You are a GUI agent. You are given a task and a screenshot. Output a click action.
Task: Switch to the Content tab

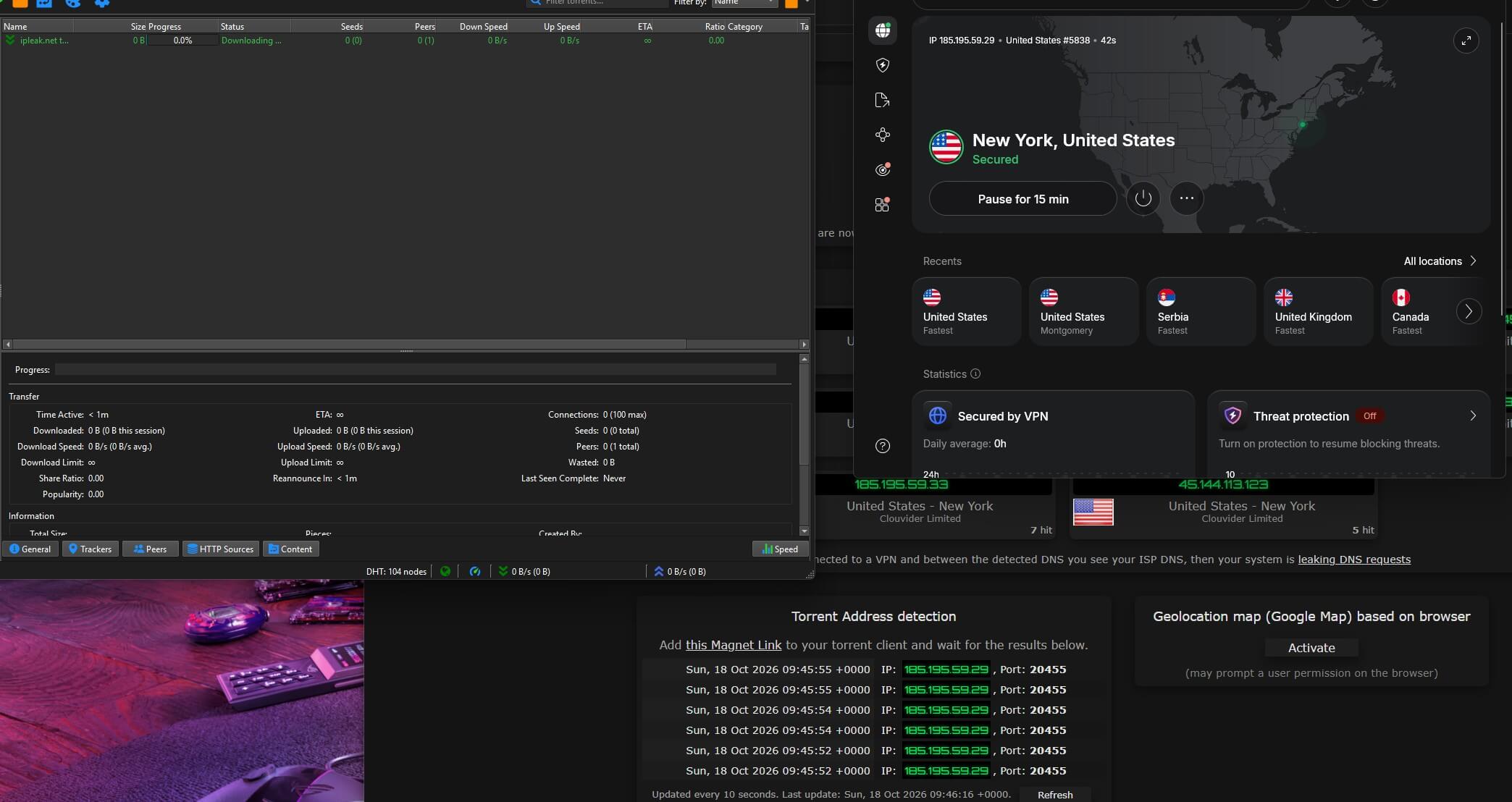click(290, 549)
